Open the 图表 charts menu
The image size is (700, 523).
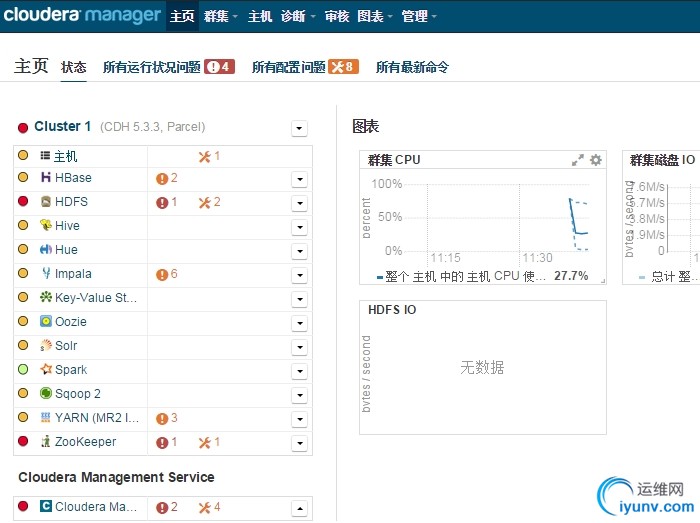(375, 16)
